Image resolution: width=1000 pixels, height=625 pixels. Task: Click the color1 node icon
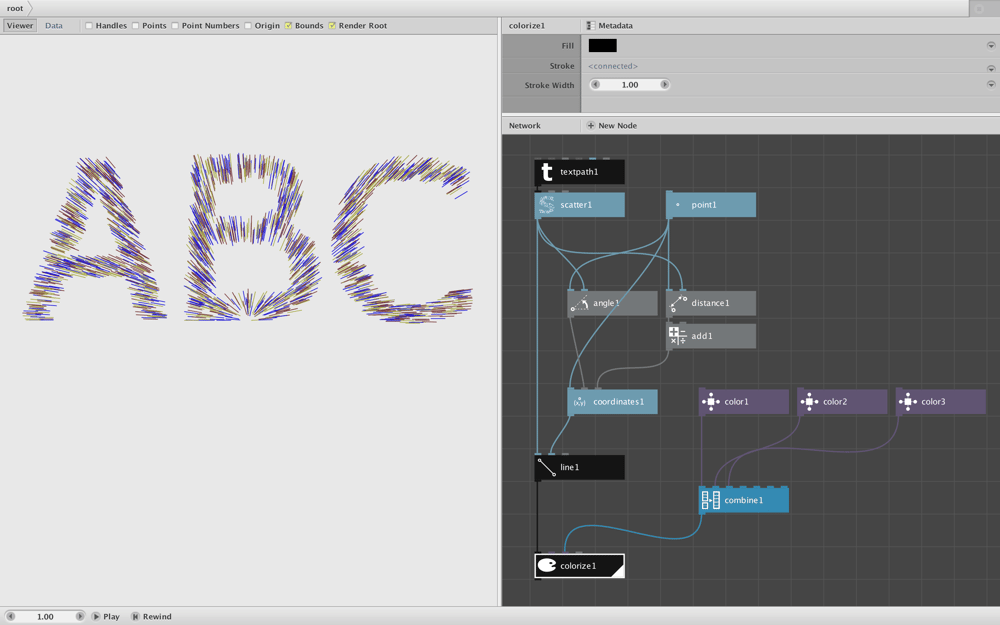click(x=710, y=402)
